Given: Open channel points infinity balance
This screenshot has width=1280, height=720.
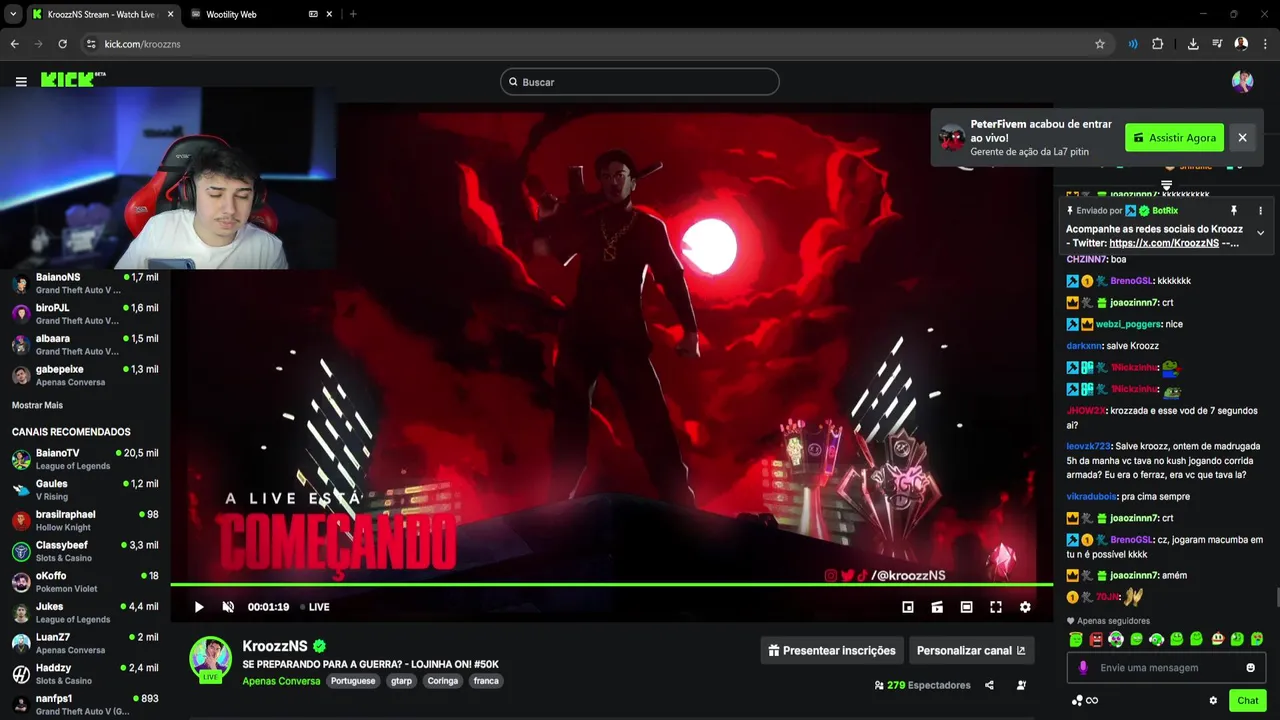Looking at the screenshot, I should pyautogui.click(x=1085, y=700).
